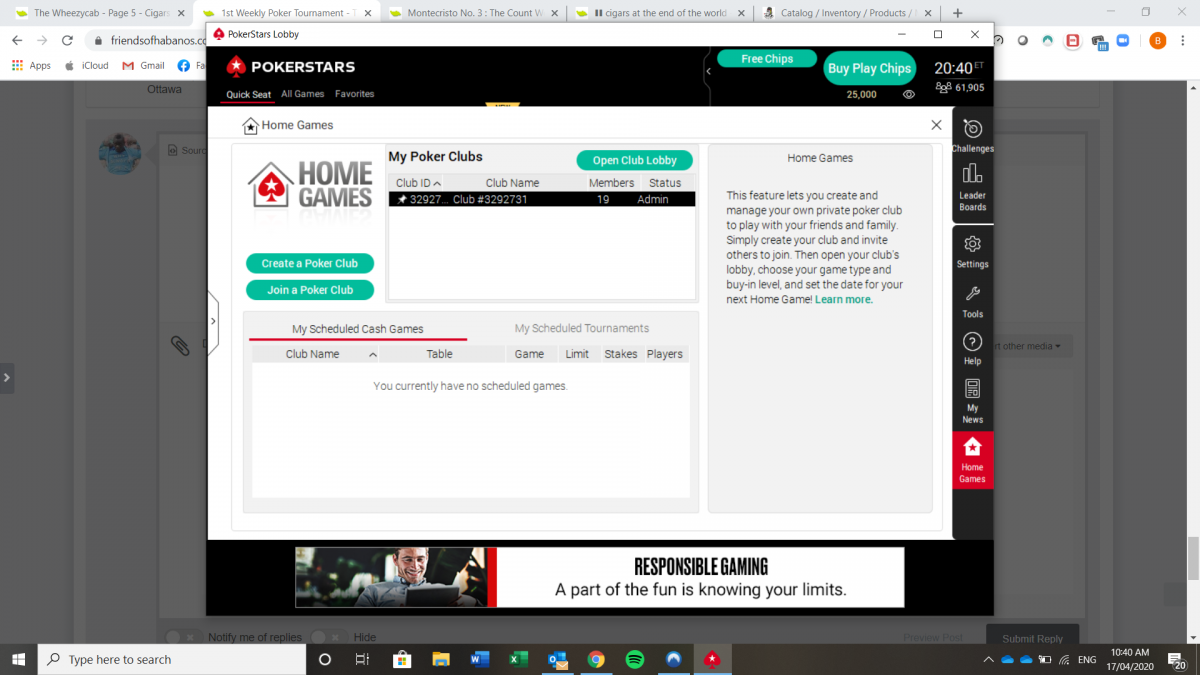1200x675 pixels.
Task: Click the red PDF extension icon in Chrome
Action: [1073, 41]
